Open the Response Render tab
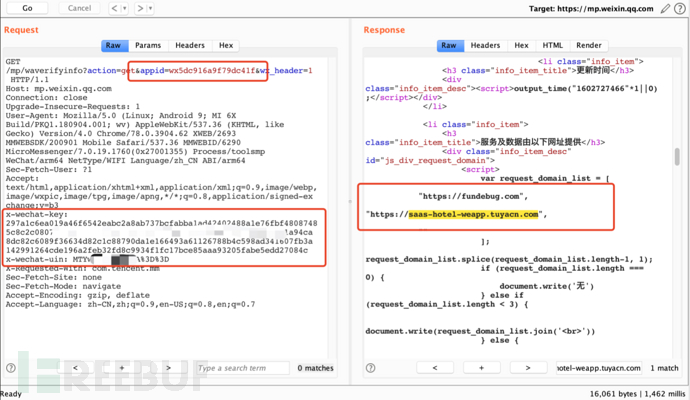The width and height of the screenshot is (690, 400). click(589, 45)
